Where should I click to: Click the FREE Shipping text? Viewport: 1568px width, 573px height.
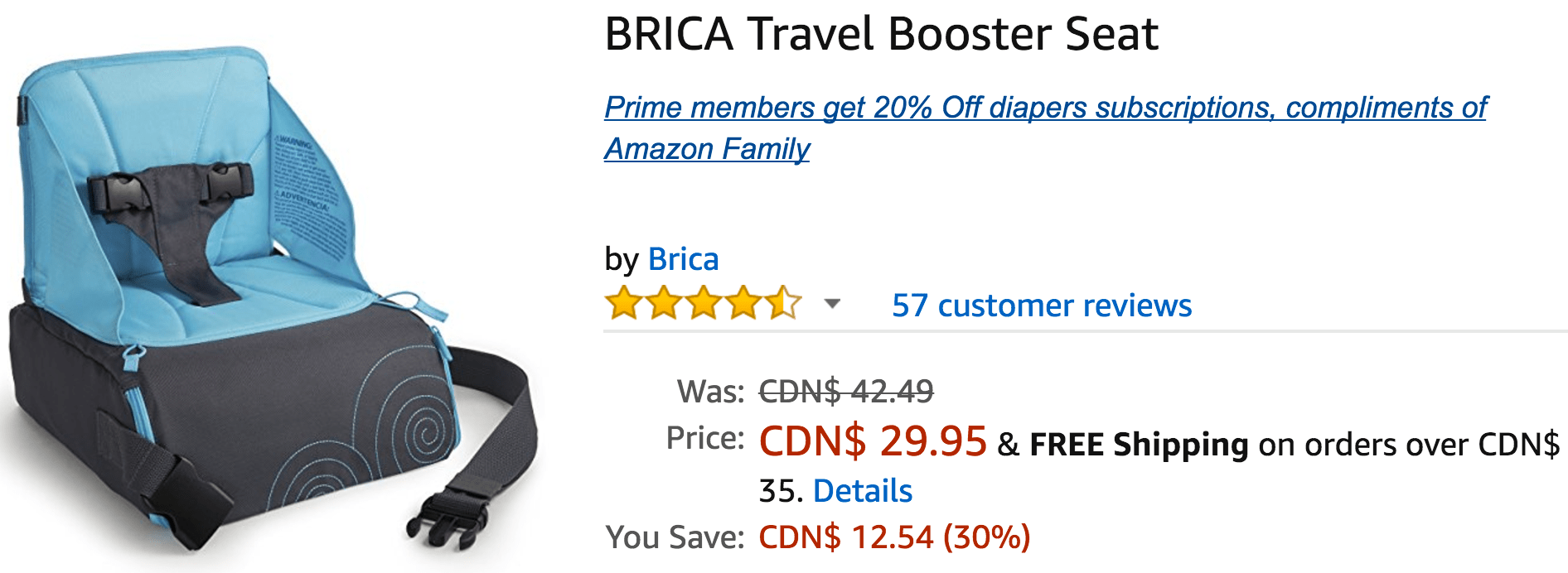click(1138, 445)
